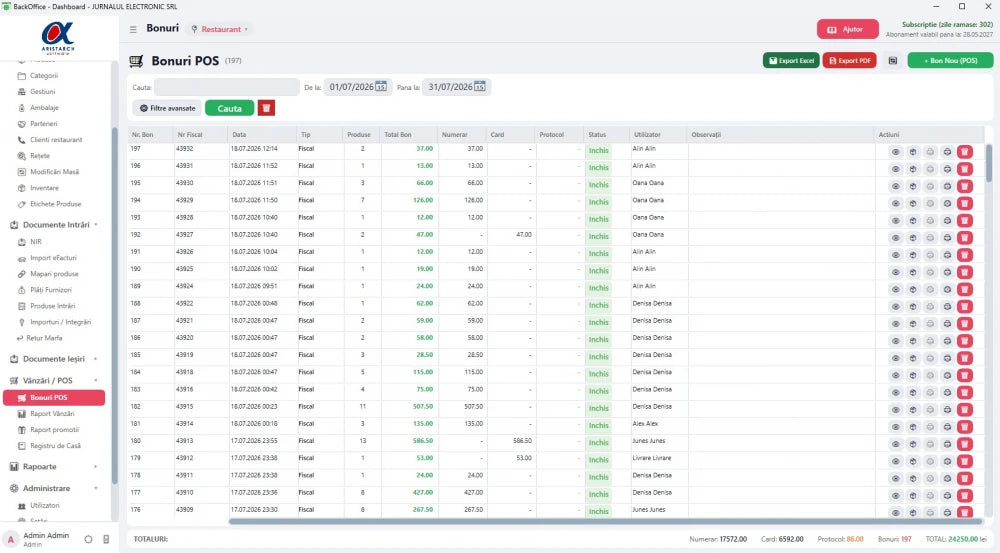Screen dimensions: 1000x553
Task: Open Registru de Casă menu item
Action: point(55,446)
